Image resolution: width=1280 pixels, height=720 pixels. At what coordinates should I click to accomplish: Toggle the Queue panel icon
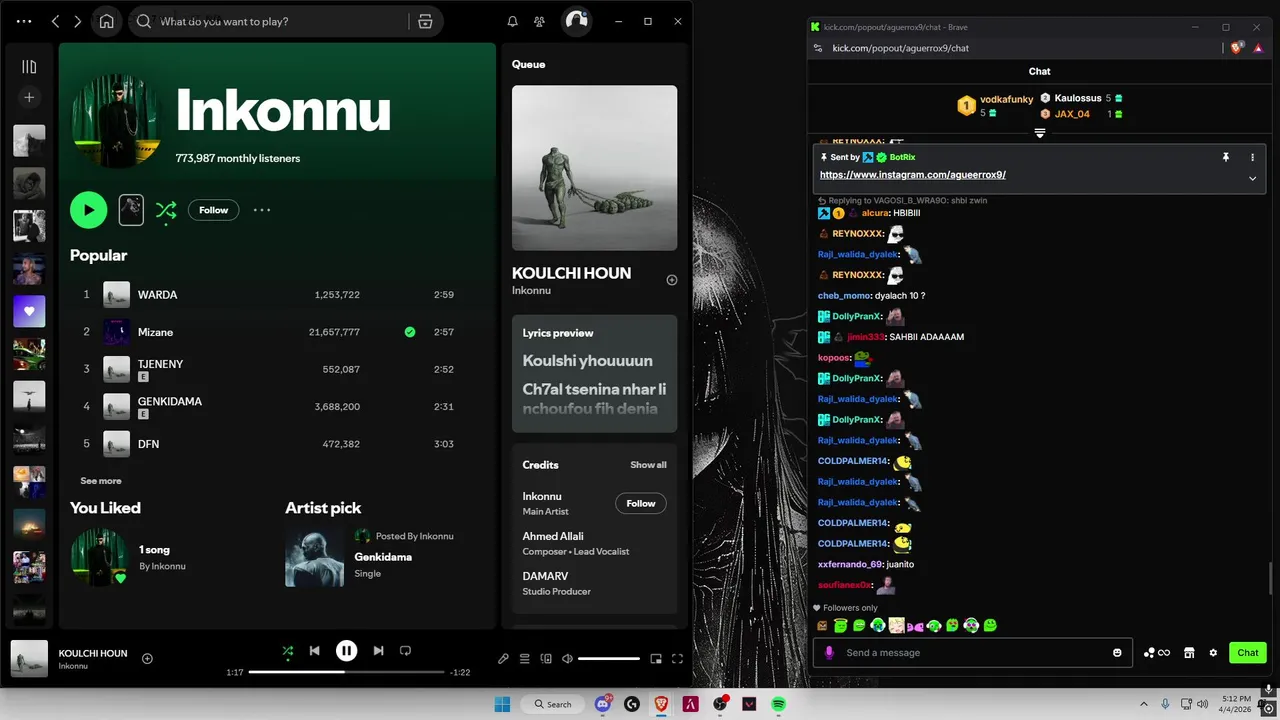525,658
